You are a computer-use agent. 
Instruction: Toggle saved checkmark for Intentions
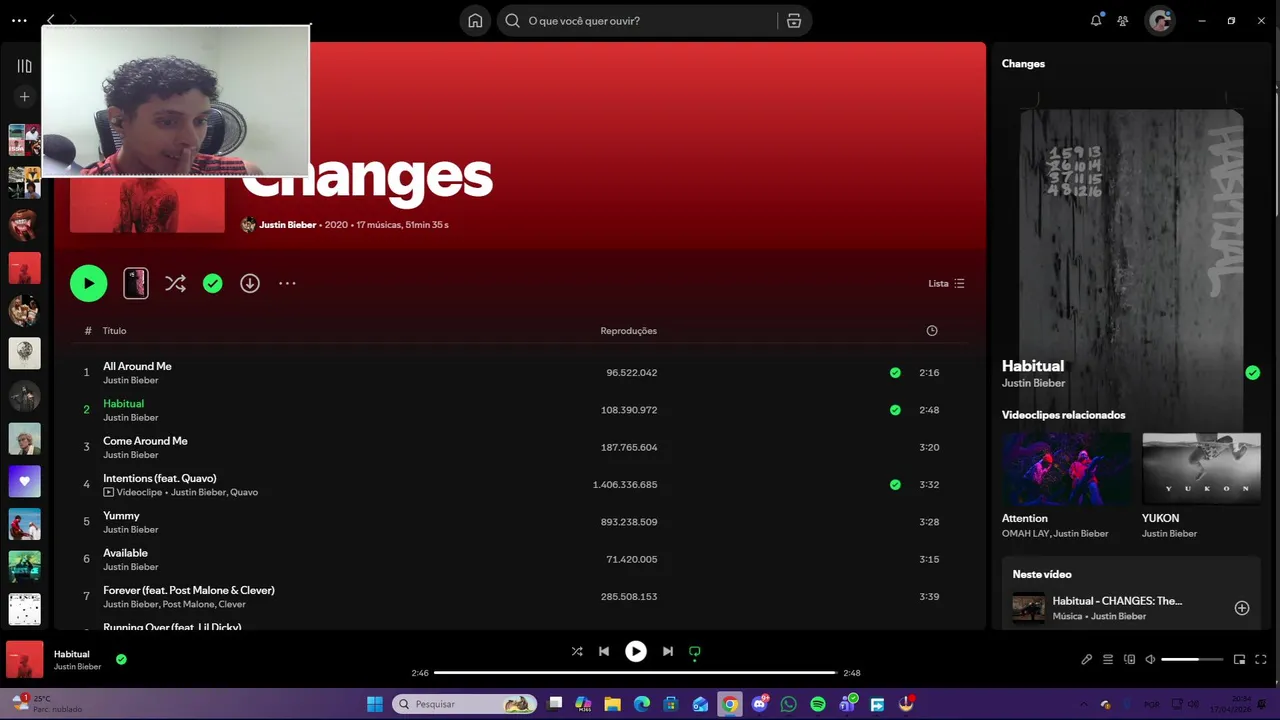(895, 485)
